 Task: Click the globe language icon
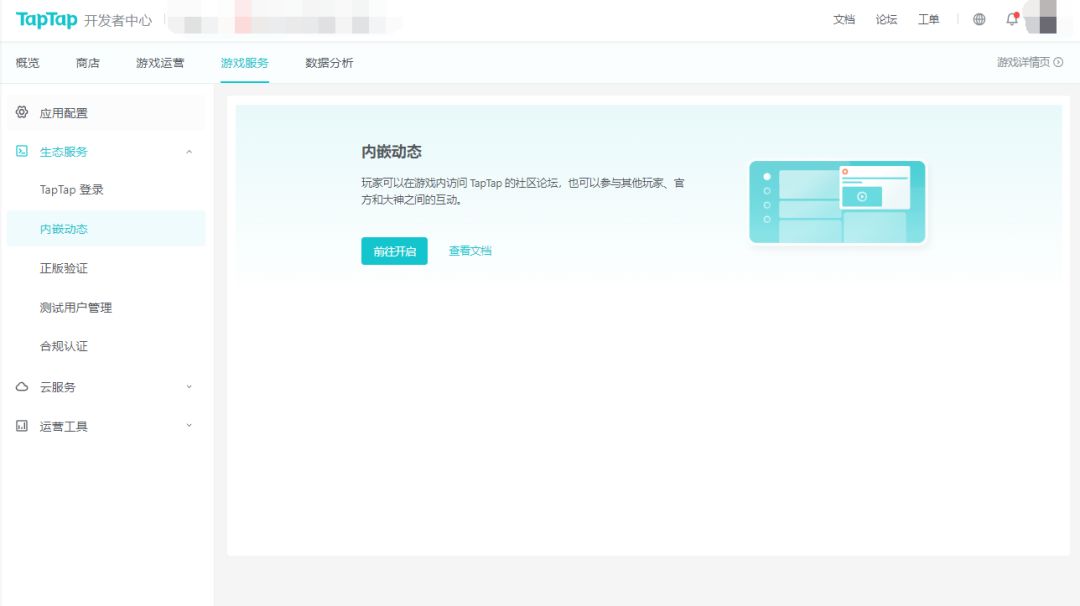[x=979, y=19]
